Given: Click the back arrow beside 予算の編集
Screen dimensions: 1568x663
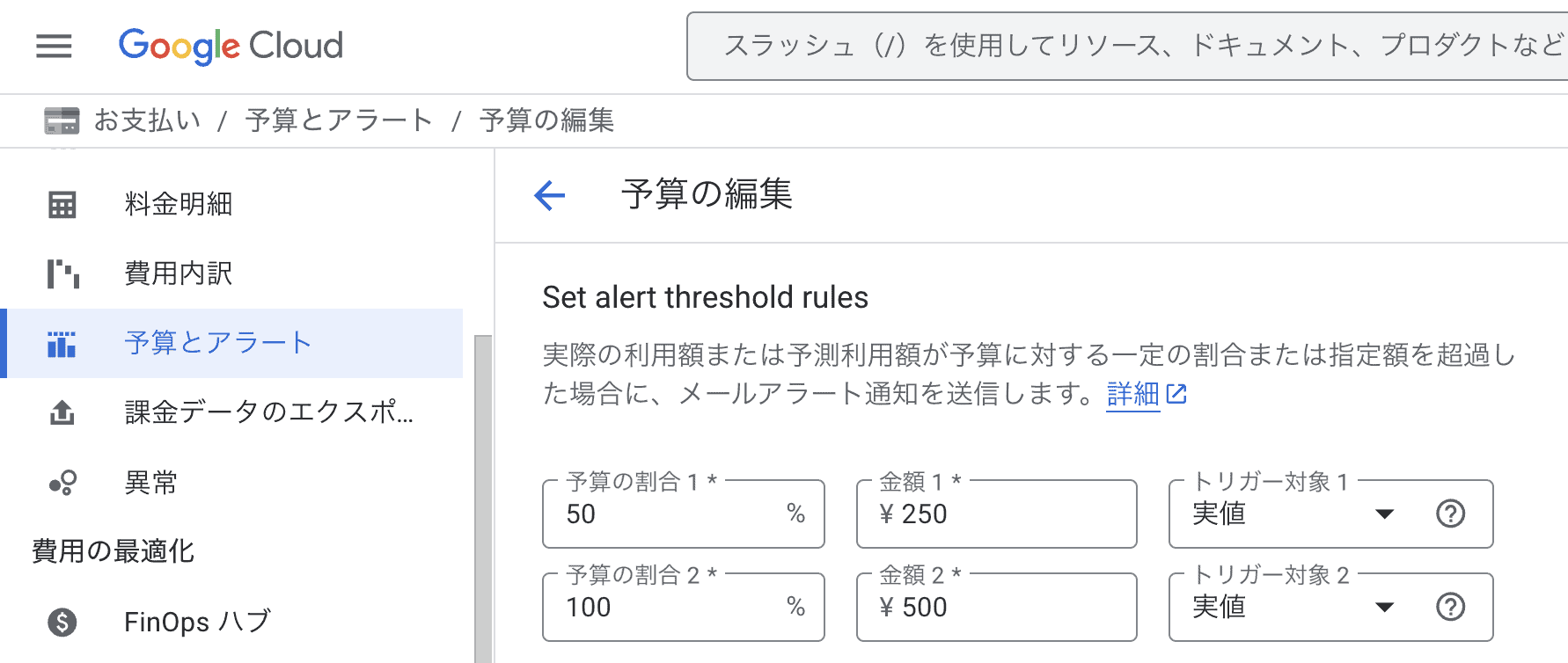Looking at the screenshot, I should [x=549, y=196].
